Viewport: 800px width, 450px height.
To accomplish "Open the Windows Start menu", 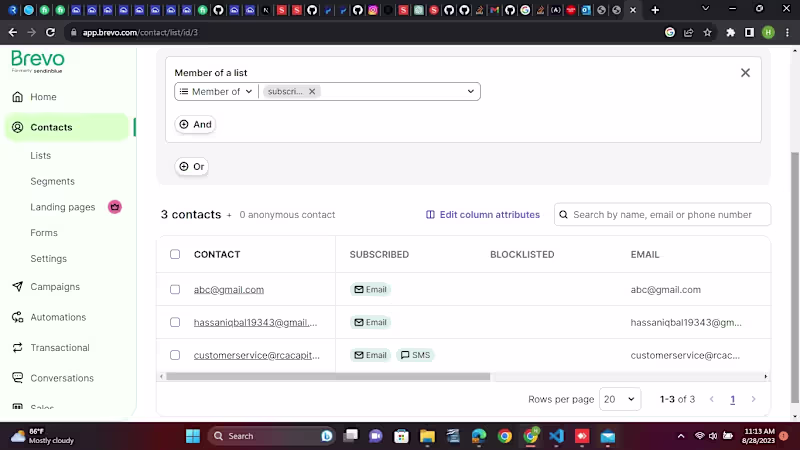I will click(x=193, y=436).
